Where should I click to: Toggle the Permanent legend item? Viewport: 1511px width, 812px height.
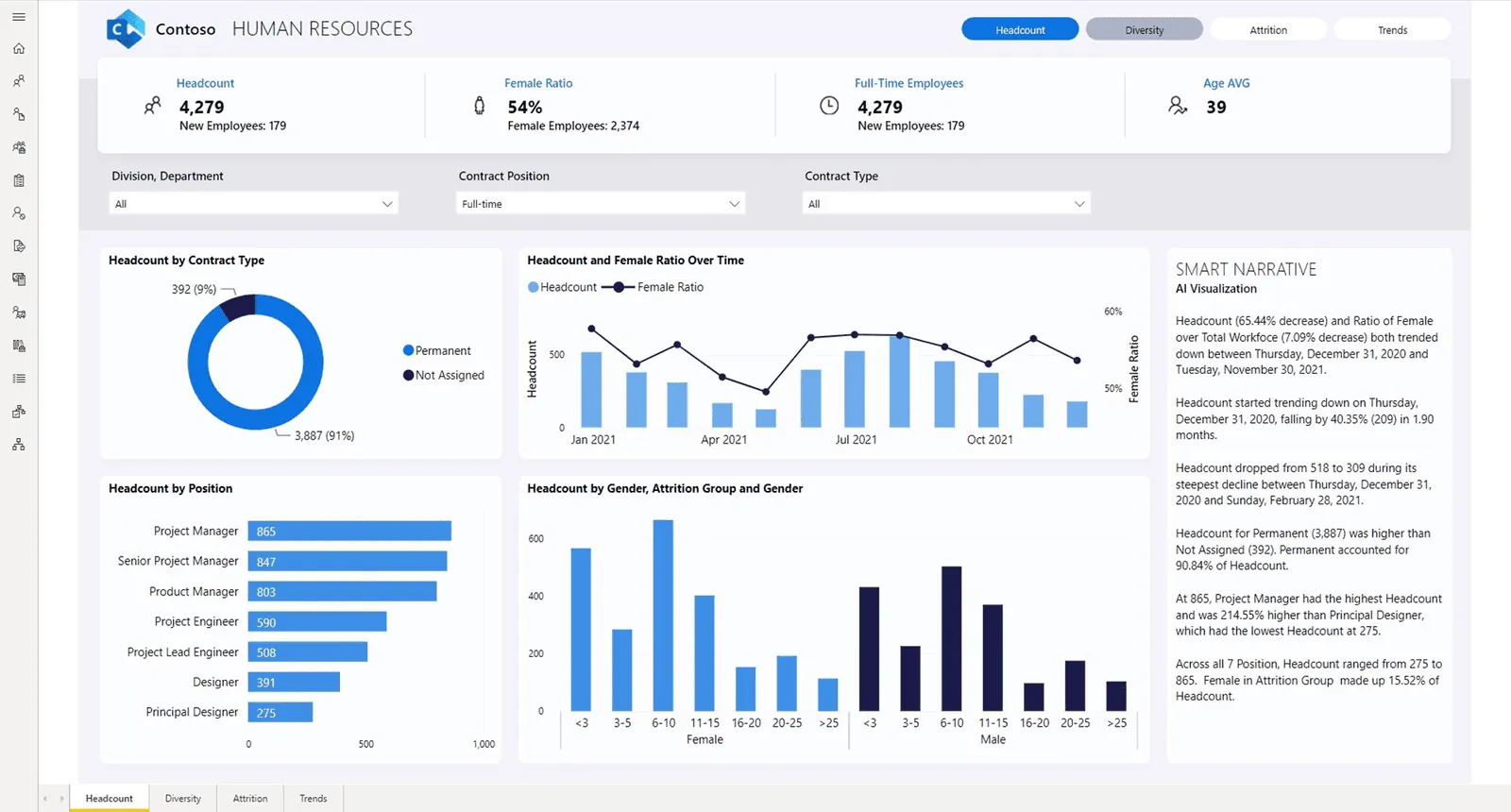click(436, 350)
